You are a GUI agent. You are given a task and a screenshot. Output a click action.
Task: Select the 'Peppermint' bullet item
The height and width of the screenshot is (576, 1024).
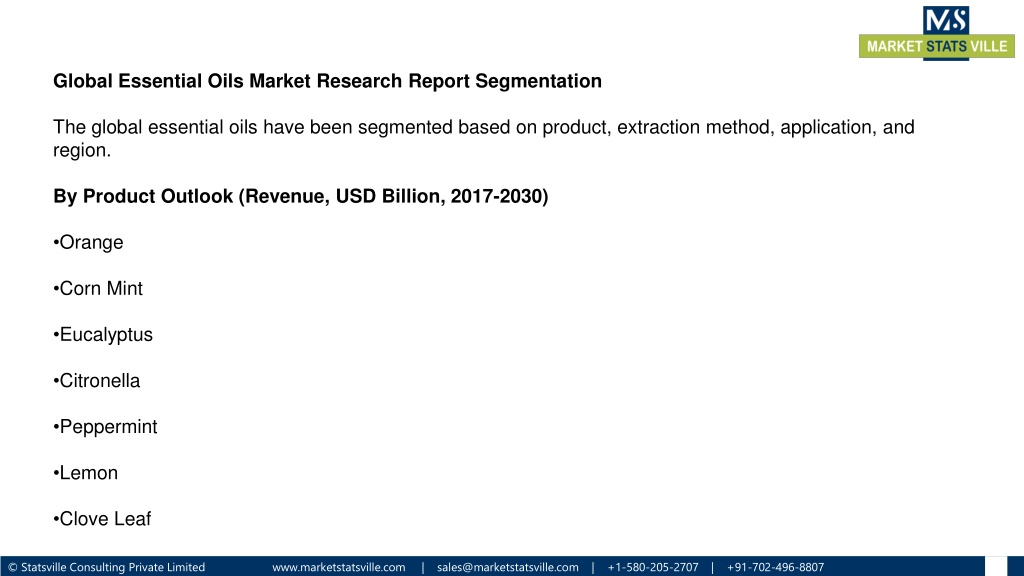coord(105,427)
